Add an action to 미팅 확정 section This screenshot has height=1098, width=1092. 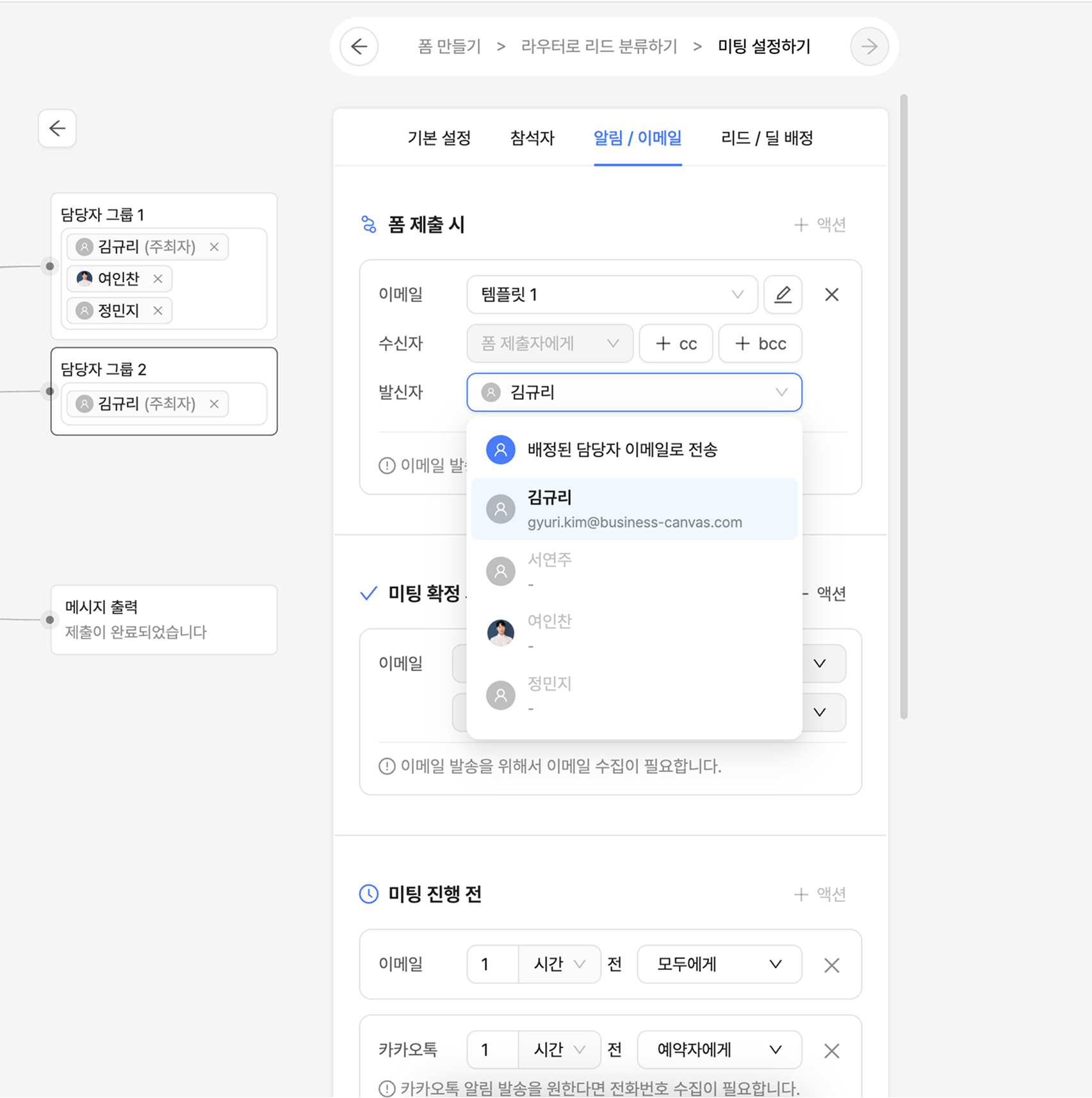825,594
